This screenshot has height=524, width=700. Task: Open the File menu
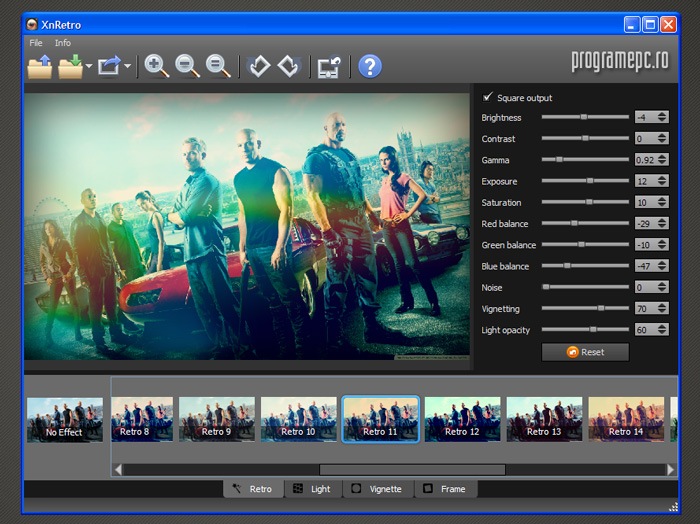[36, 43]
